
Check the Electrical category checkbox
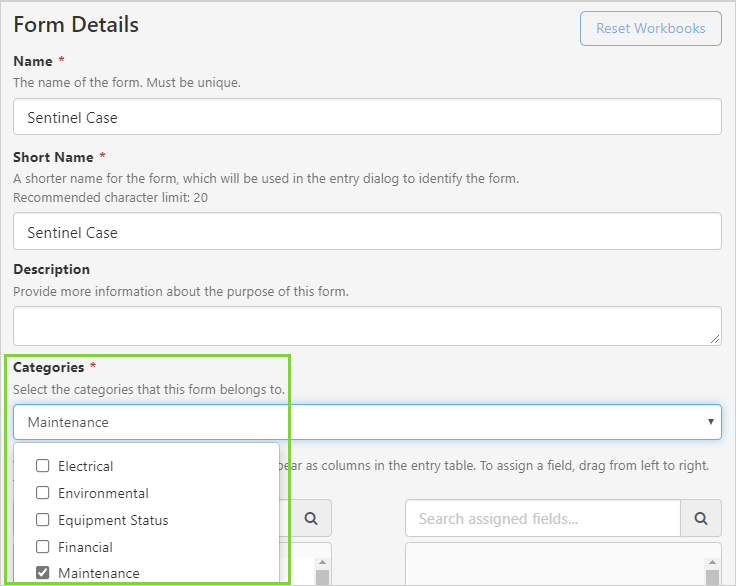pyautogui.click(x=43, y=466)
